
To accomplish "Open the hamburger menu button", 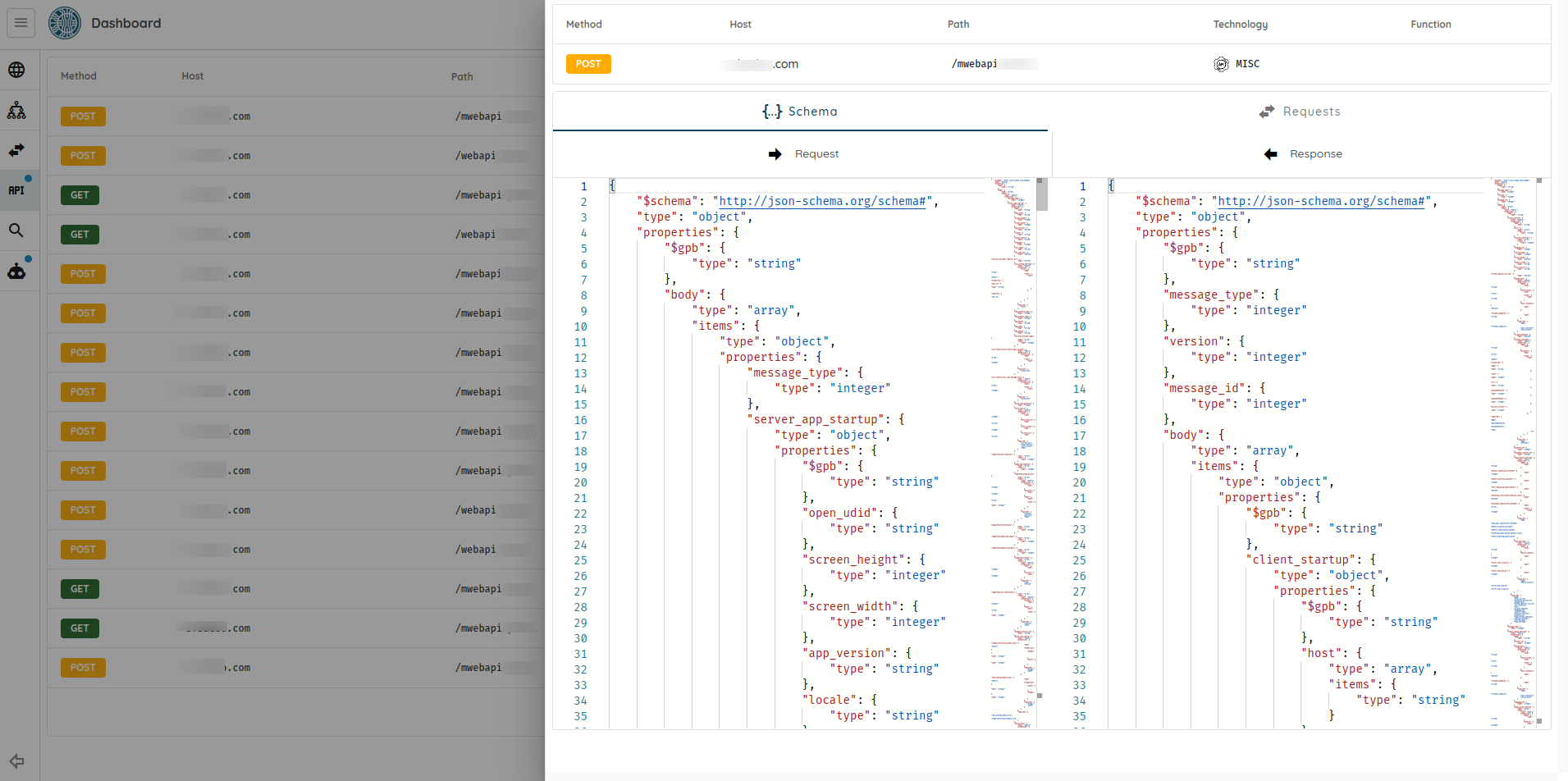I will [21, 23].
